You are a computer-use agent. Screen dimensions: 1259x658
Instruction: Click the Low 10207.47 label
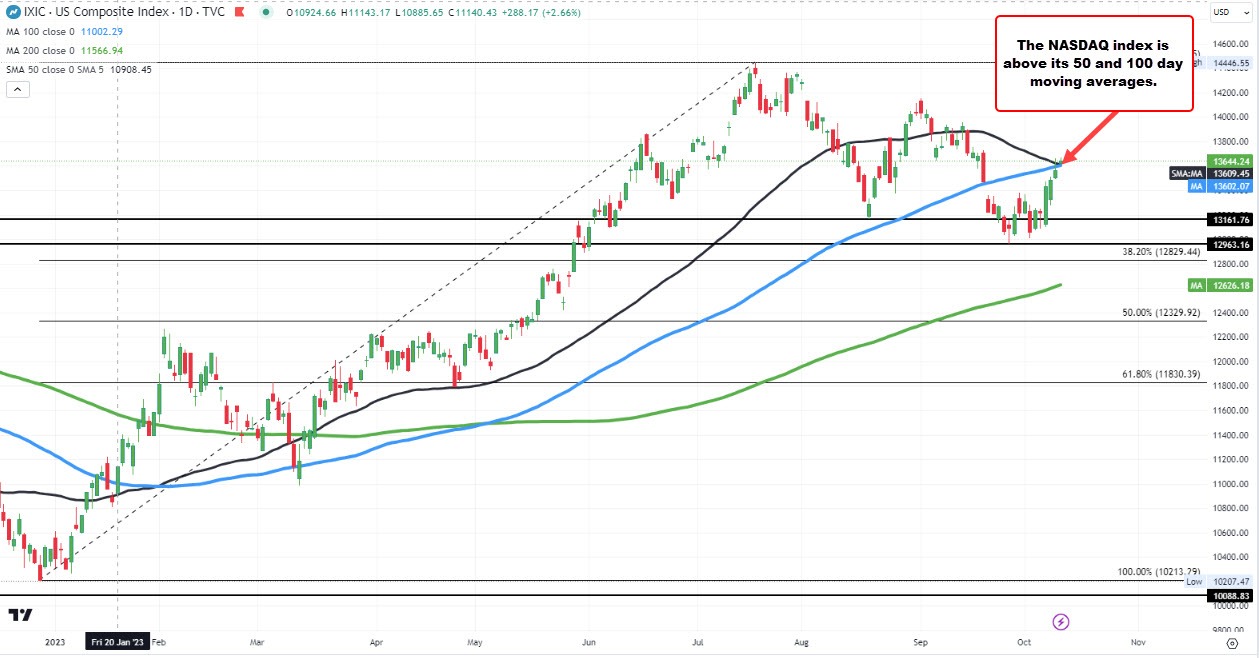pyautogui.click(x=1218, y=580)
